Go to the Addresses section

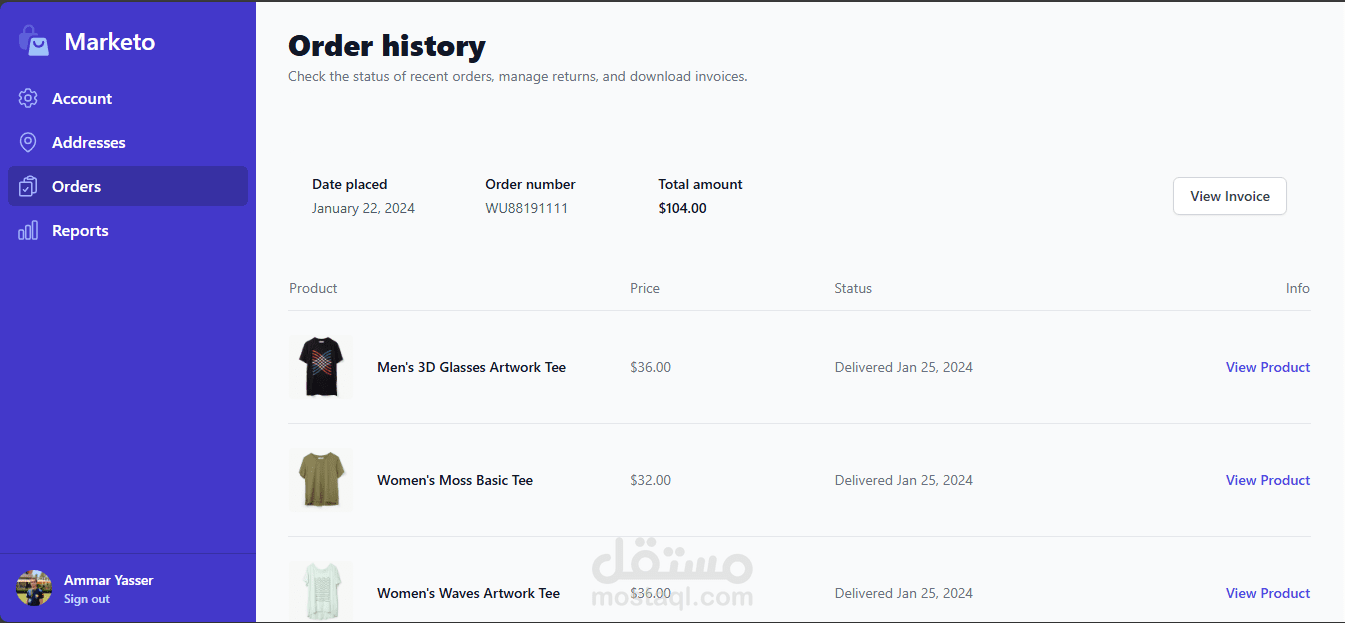[89, 142]
